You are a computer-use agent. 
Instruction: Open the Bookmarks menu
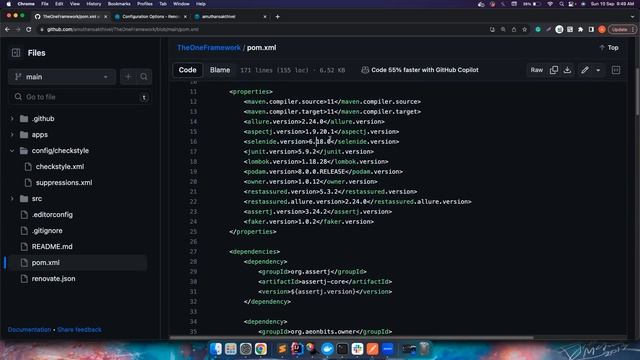point(119,4)
